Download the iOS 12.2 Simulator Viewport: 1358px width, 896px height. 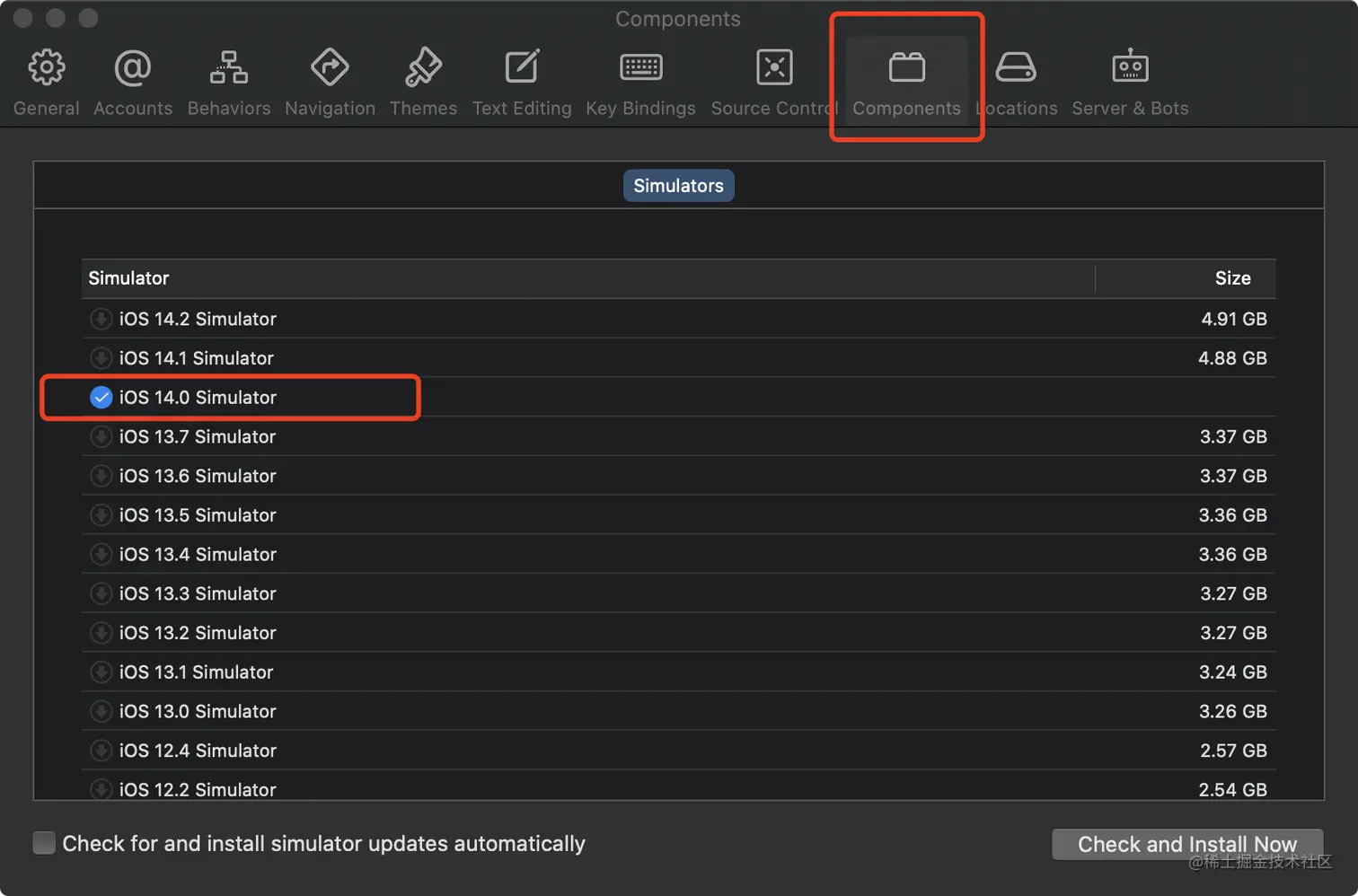(101, 789)
